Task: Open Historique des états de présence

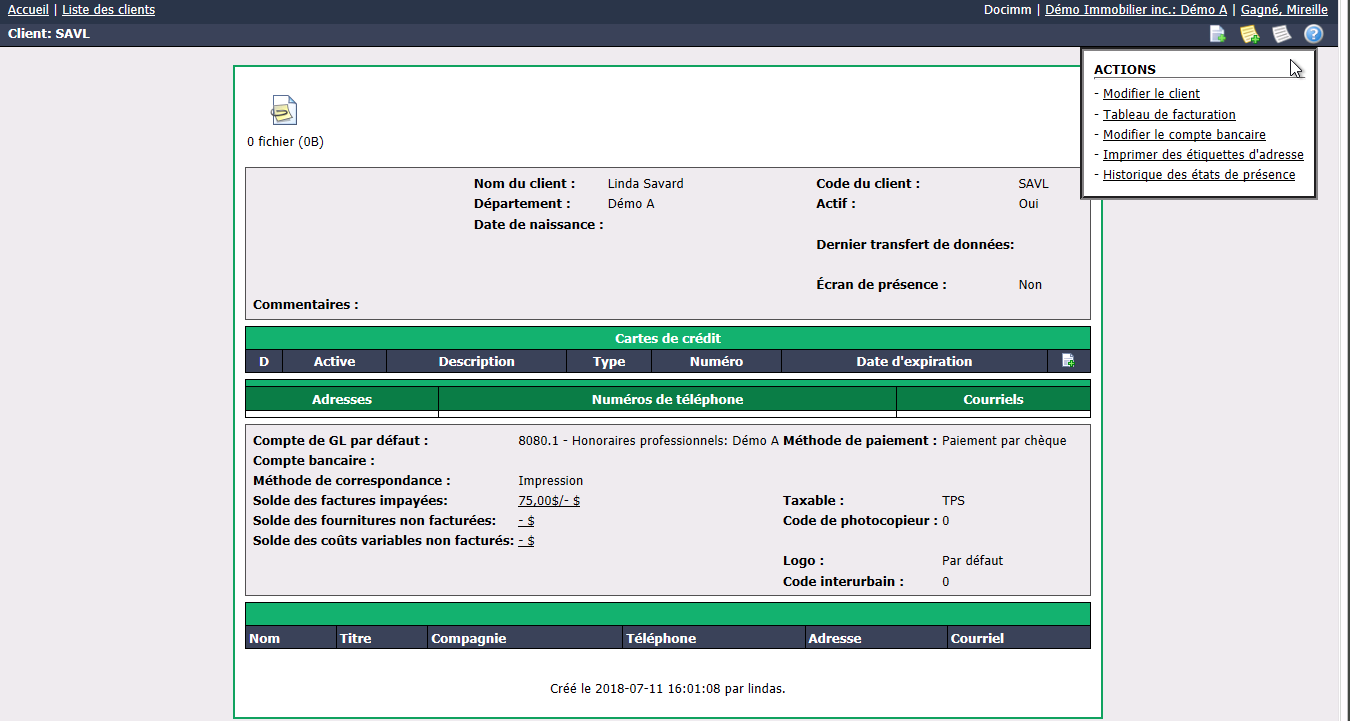Action: click(1199, 175)
